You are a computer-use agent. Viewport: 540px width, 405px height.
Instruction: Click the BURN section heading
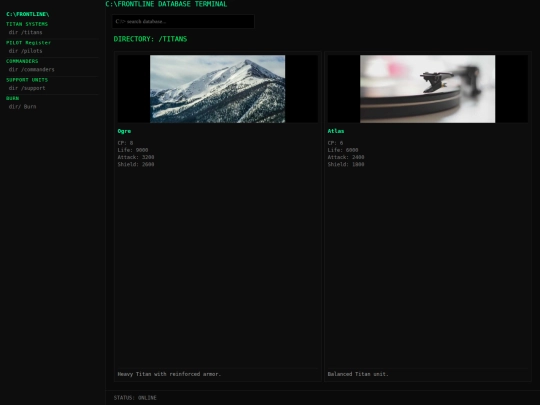click(x=13, y=98)
